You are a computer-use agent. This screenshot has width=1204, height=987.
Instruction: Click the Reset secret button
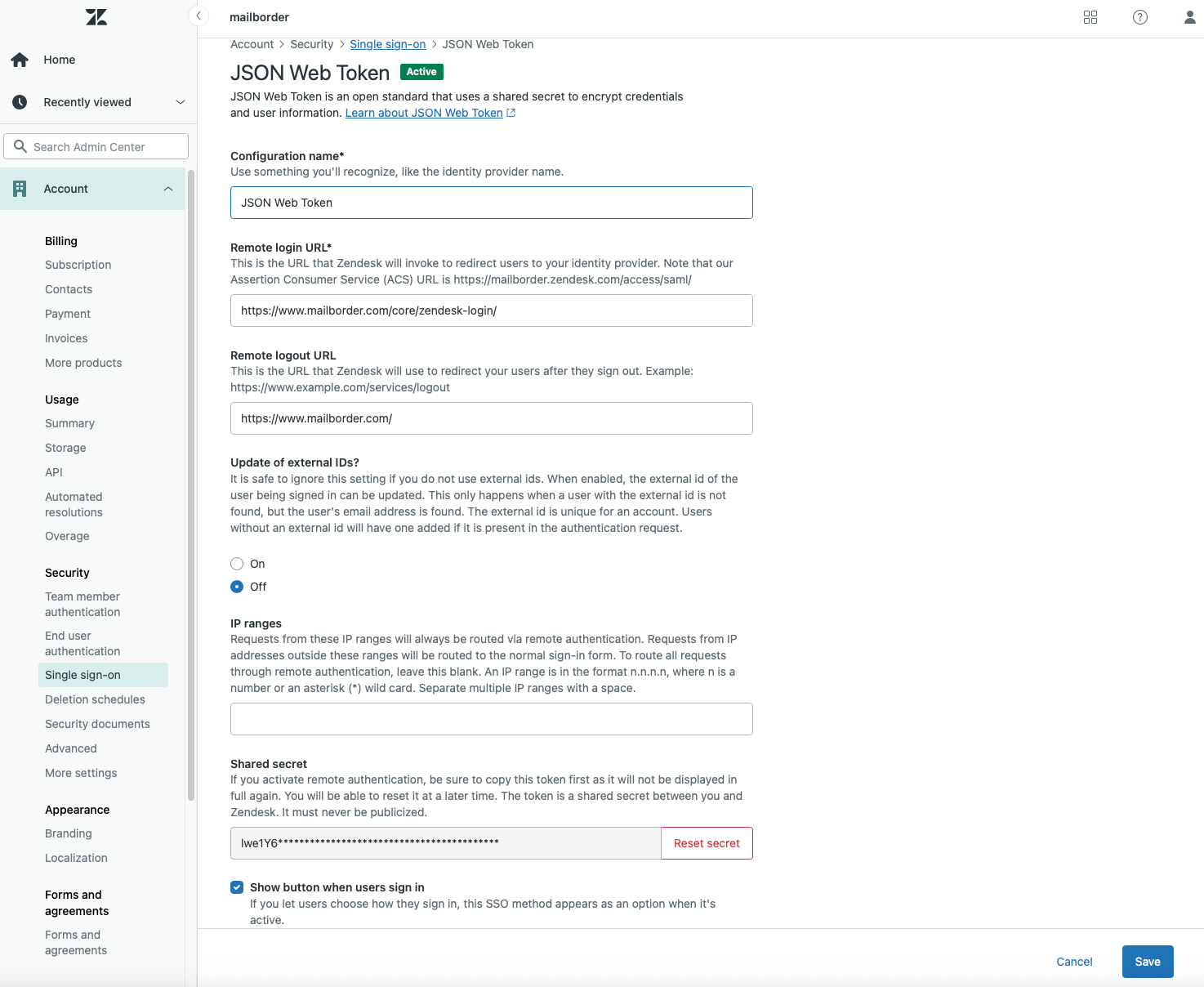point(706,842)
